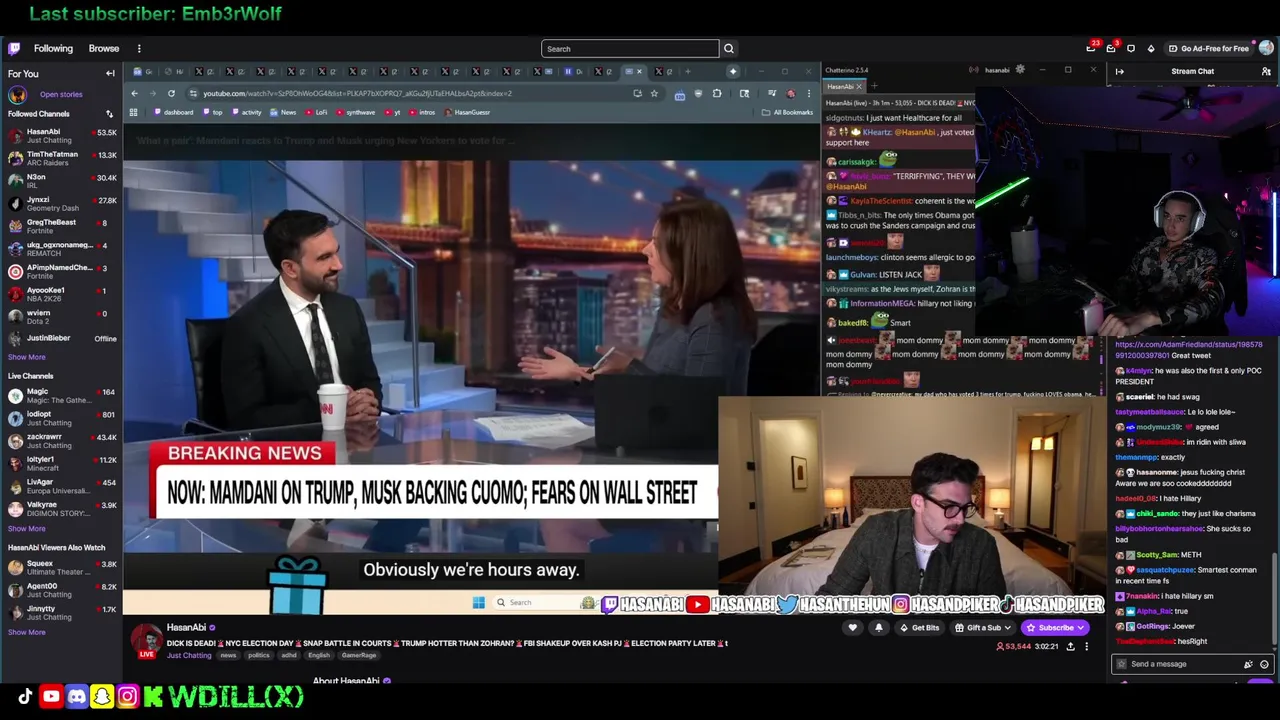Bookmark the page with the star icon
The width and height of the screenshot is (1280, 720).
tap(654, 93)
